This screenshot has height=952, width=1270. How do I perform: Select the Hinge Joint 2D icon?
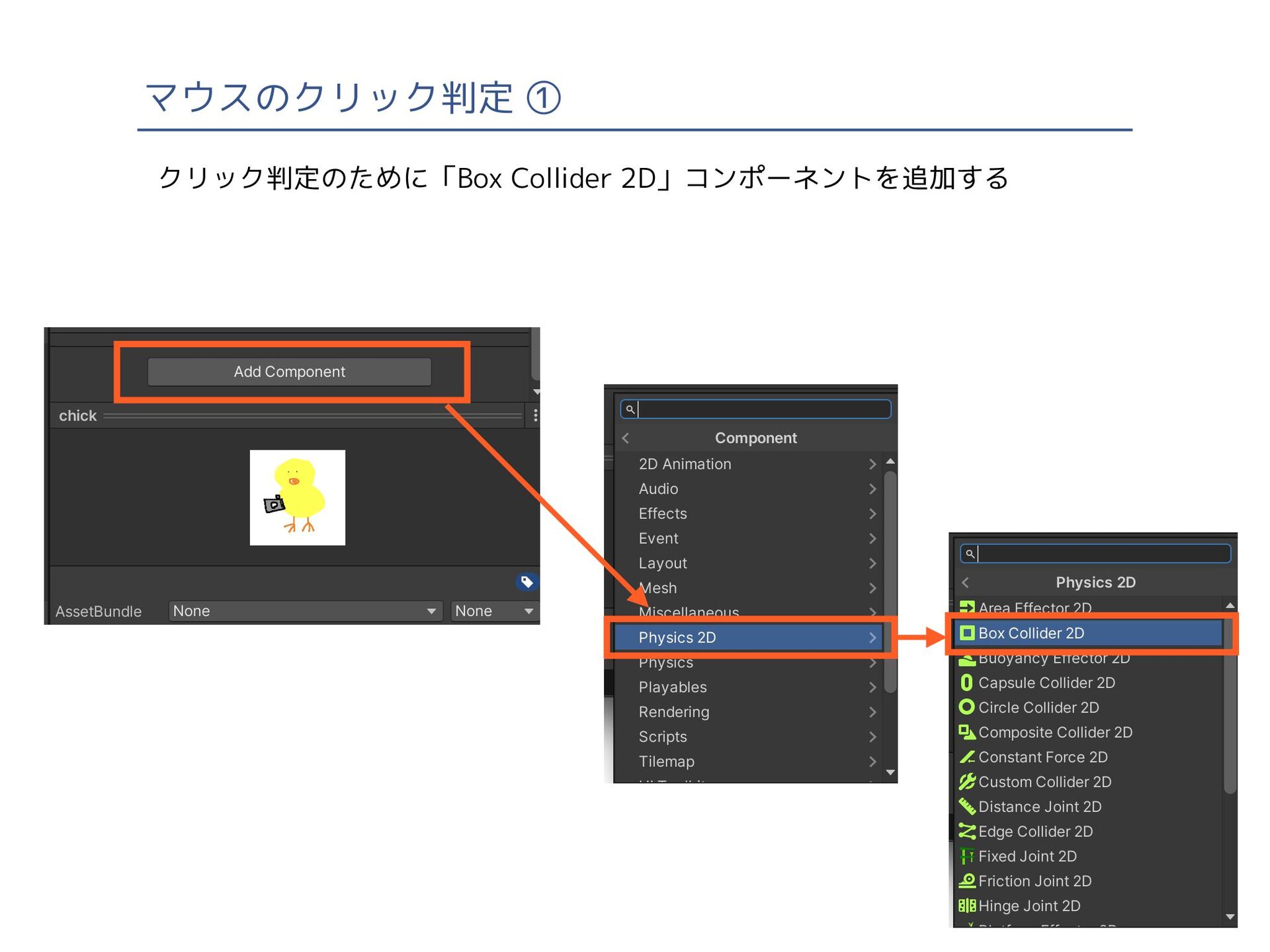(x=966, y=906)
